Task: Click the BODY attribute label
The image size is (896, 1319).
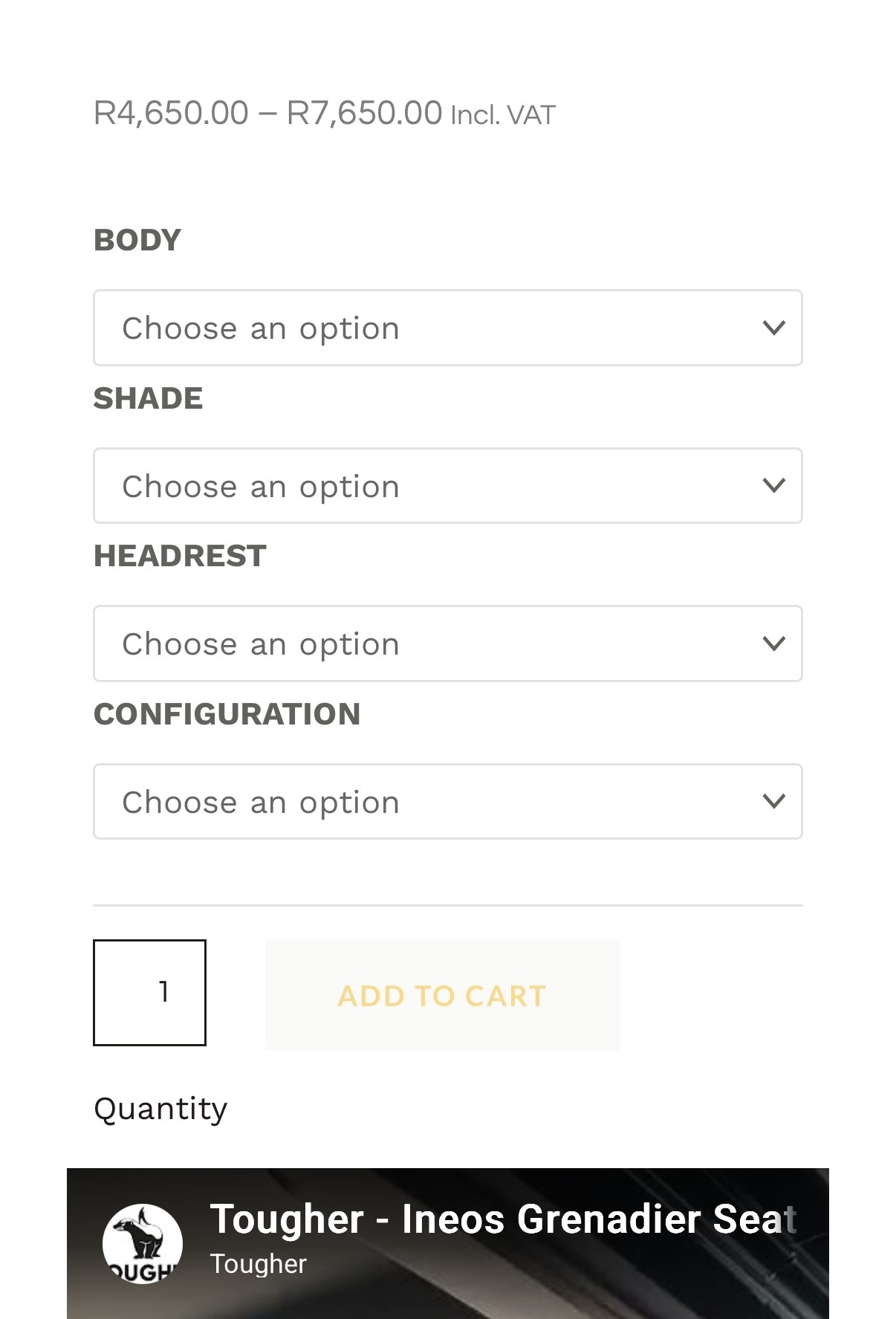Action: pyautogui.click(x=137, y=240)
